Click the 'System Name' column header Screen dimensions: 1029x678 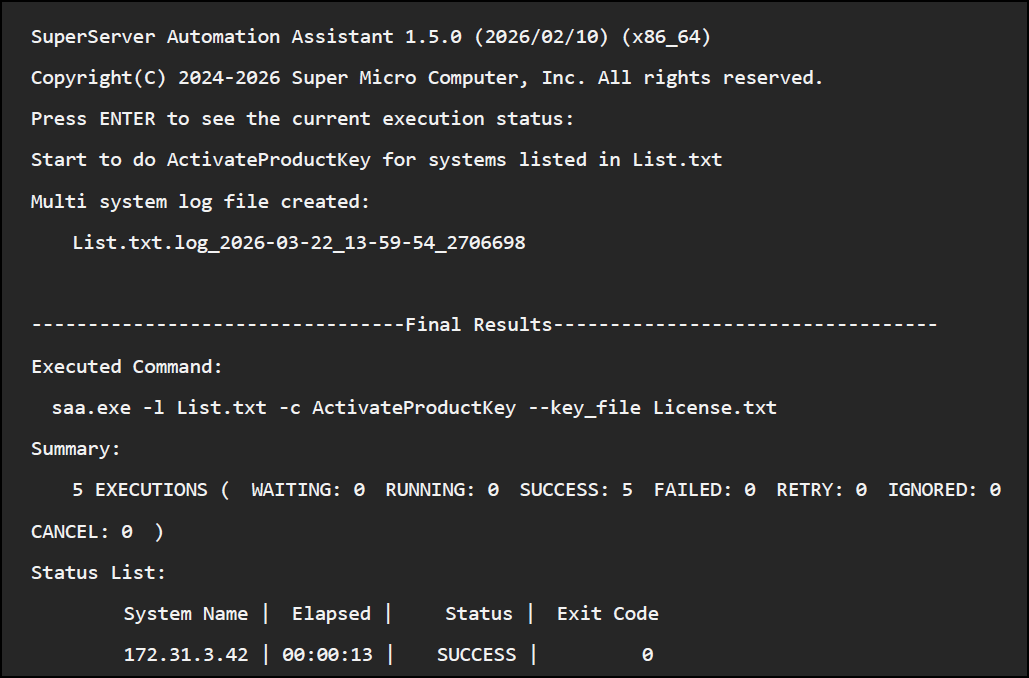(186, 614)
